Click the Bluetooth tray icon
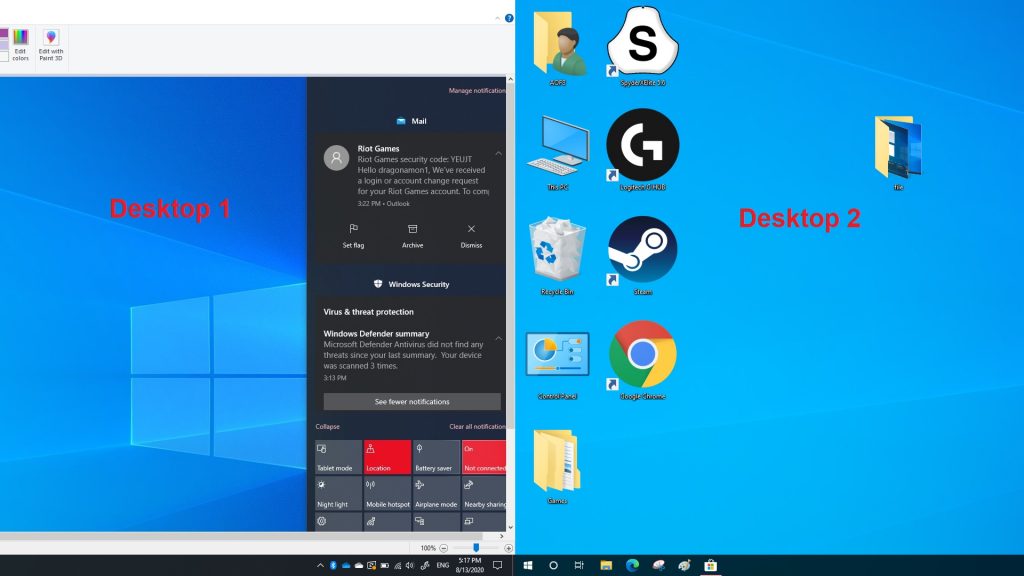Image resolution: width=1024 pixels, height=576 pixels. (x=333, y=566)
